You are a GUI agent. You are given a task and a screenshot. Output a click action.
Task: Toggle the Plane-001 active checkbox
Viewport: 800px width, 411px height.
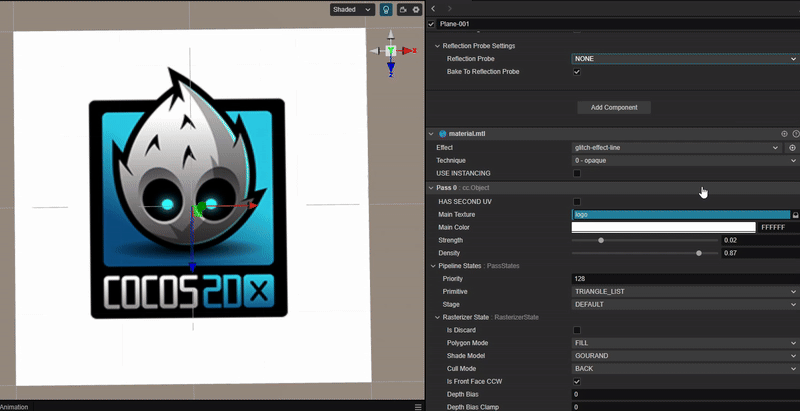[x=432, y=24]
